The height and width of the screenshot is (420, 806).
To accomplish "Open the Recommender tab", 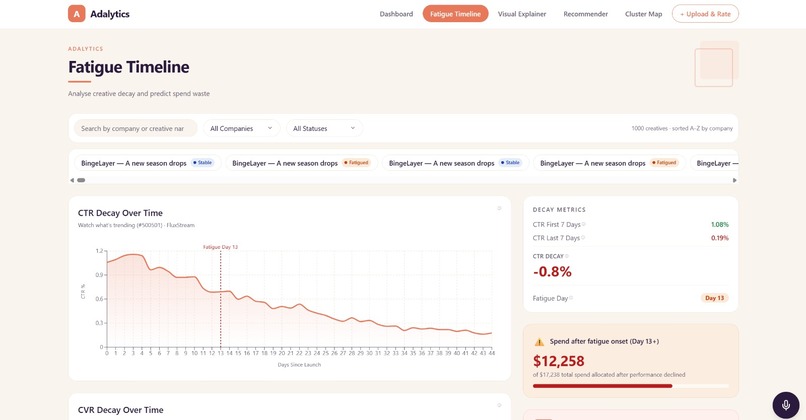I will (585, 14).
